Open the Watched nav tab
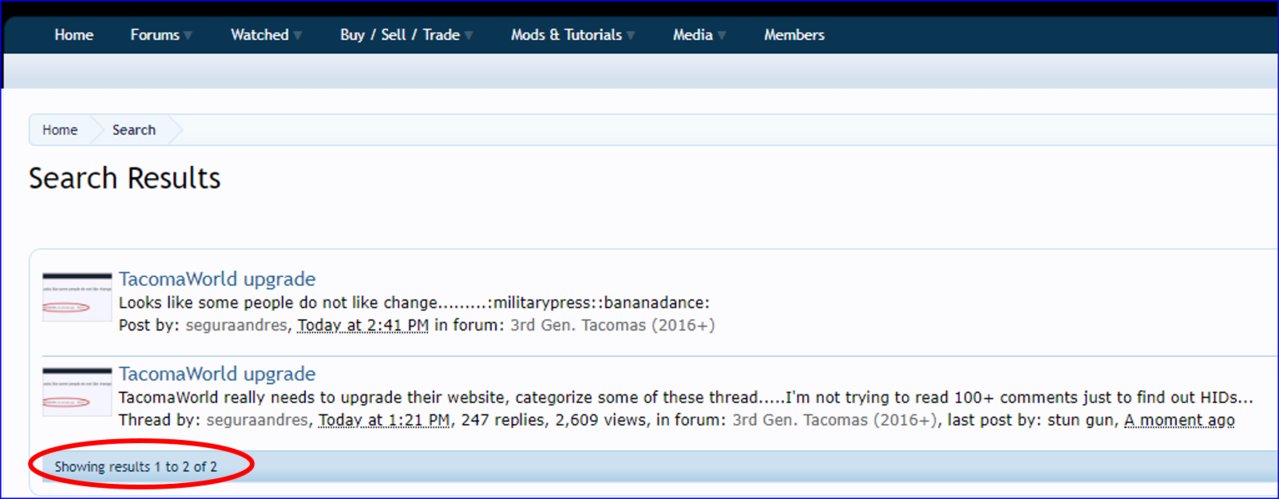The height and width of the screenshot is (499, 1279). [260, 35]
